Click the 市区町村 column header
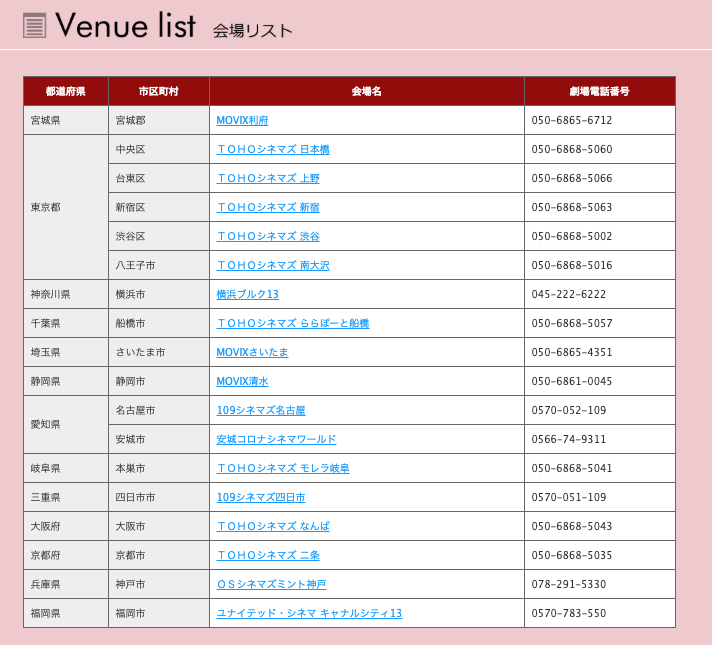 159,91
